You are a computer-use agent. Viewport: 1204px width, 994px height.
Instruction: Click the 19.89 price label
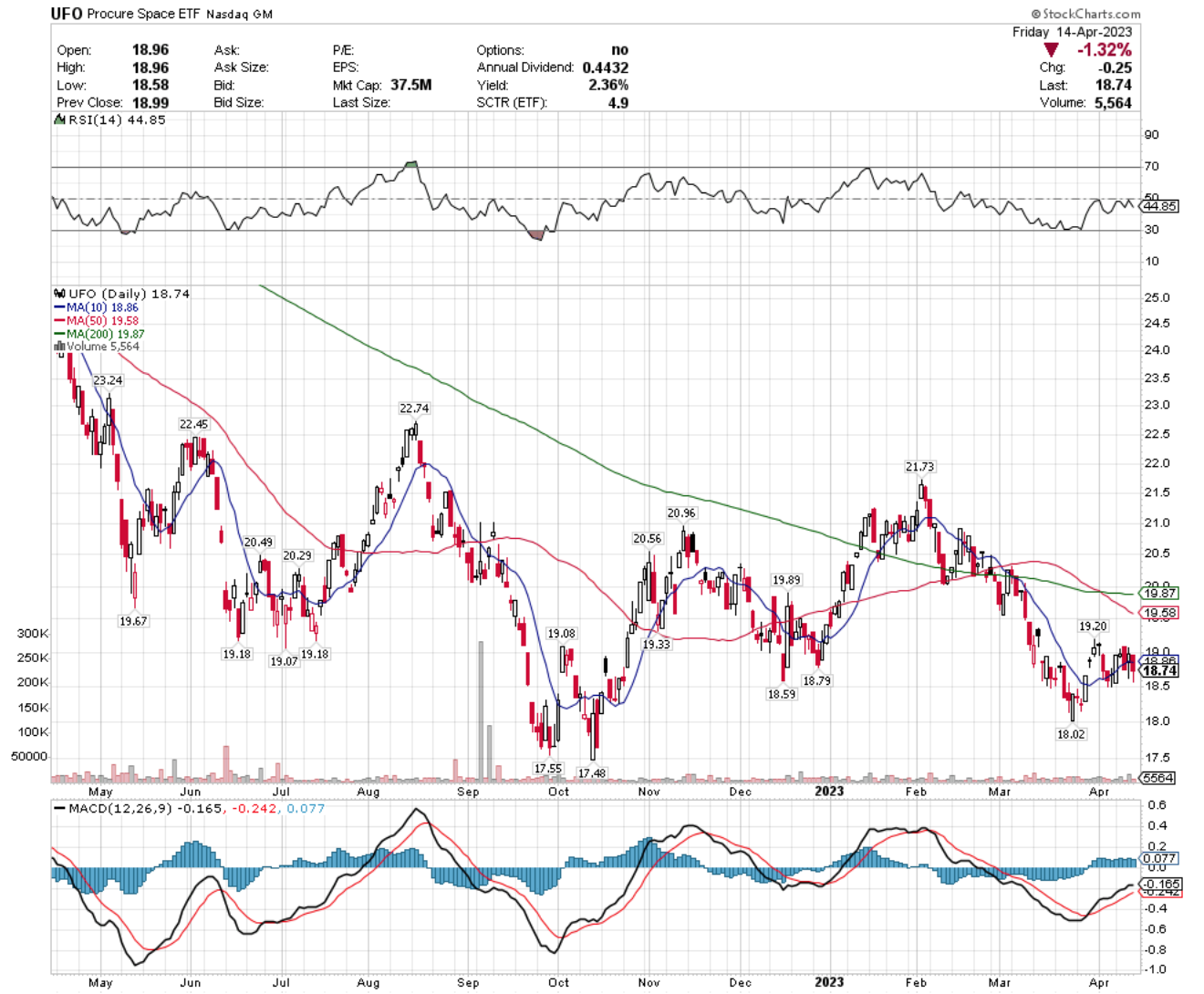point(786,580)
